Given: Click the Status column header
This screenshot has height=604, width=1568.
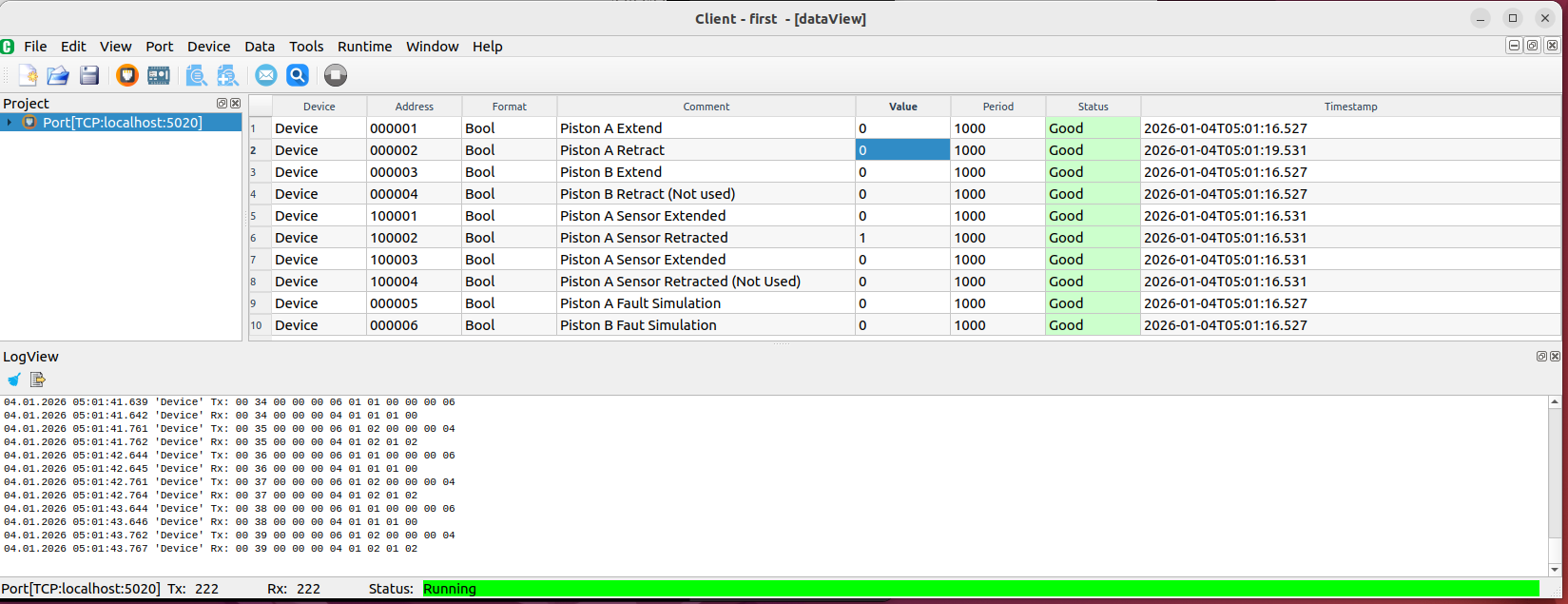Looking at the screenshot, I should tap(1094, 107).
